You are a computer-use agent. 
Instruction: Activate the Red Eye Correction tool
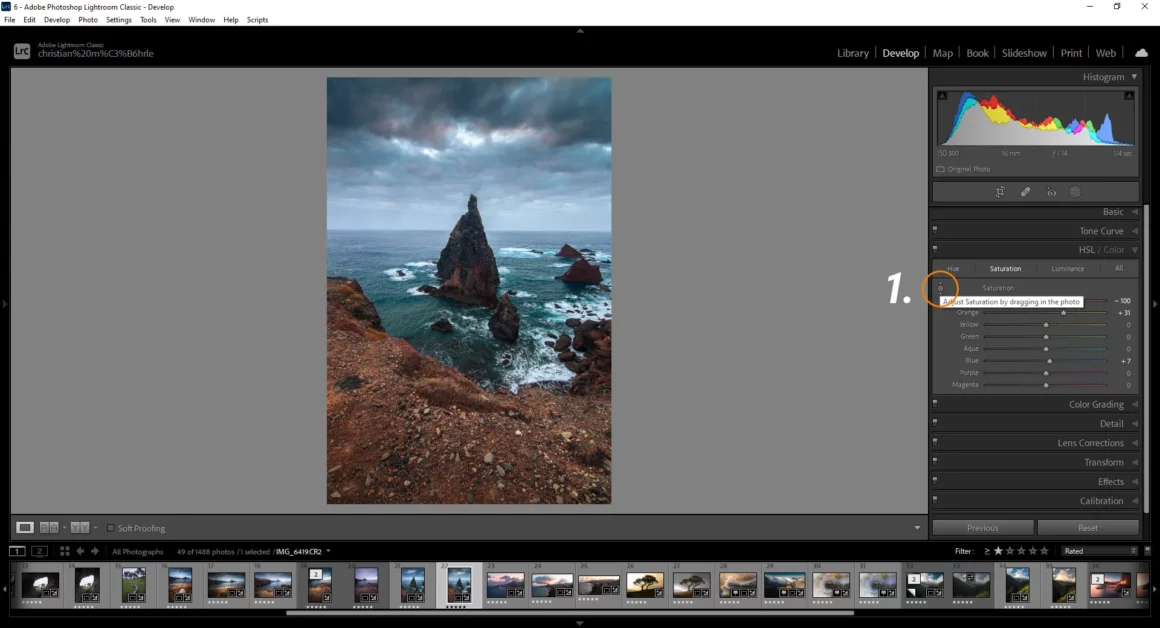point(1051,192)
